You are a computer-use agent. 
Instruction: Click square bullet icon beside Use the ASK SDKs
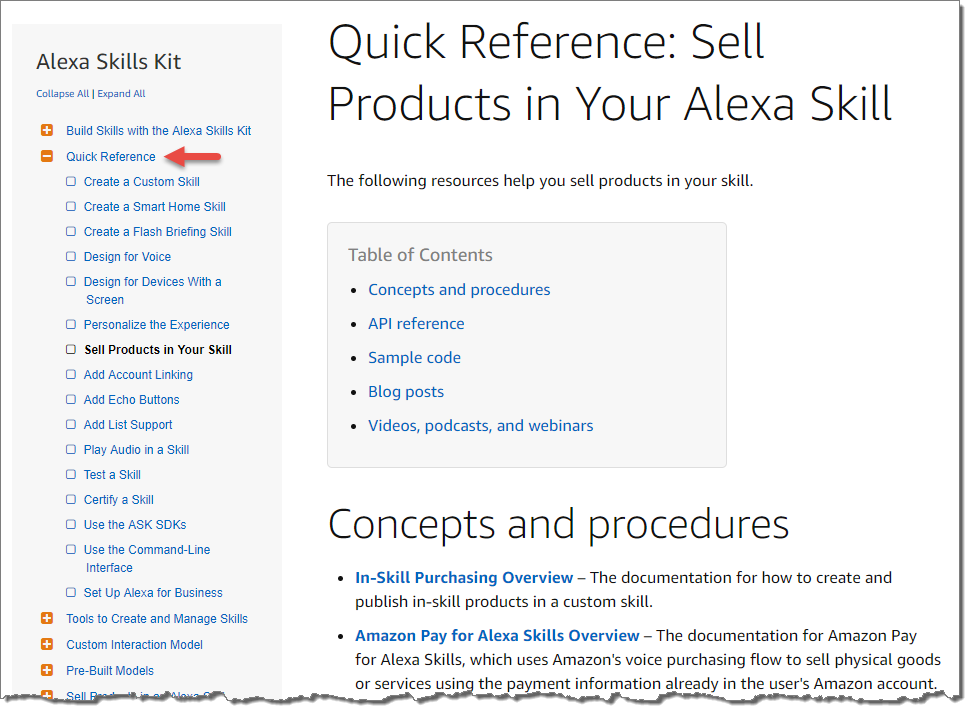click(x=71, y=525)
